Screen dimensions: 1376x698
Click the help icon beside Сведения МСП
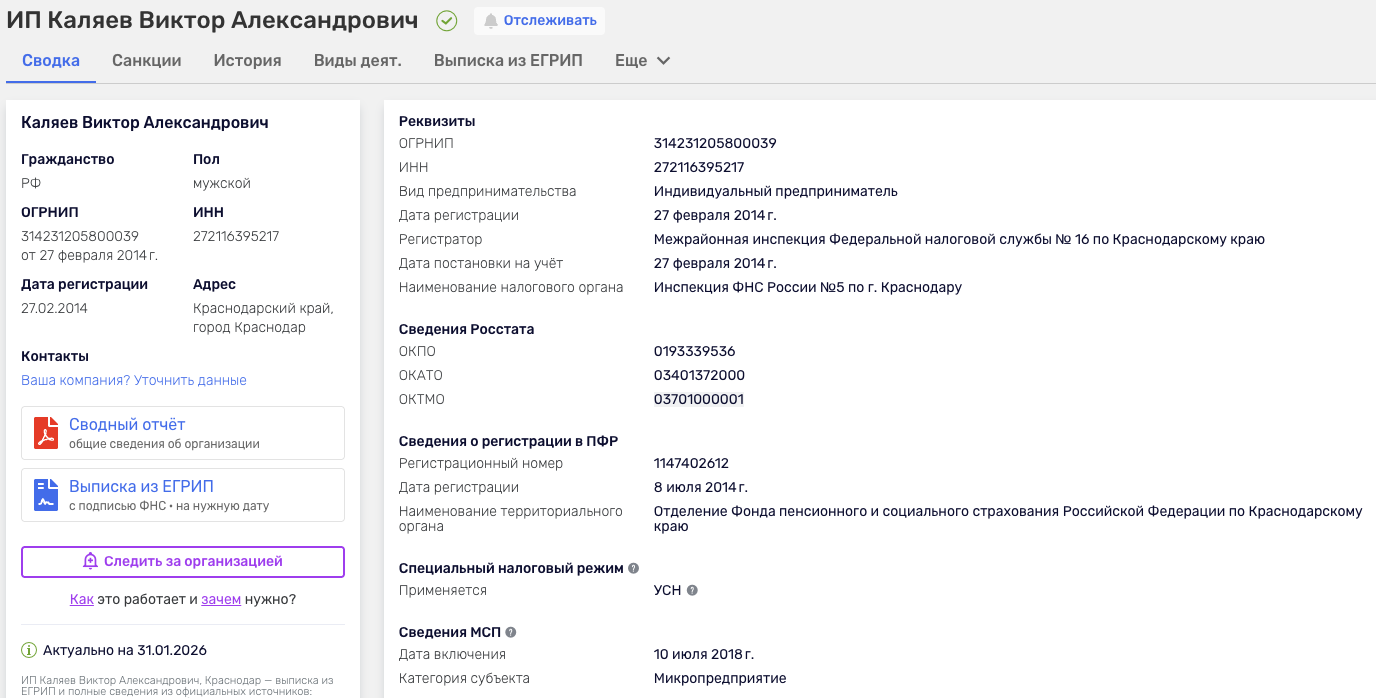pos(511,632)
